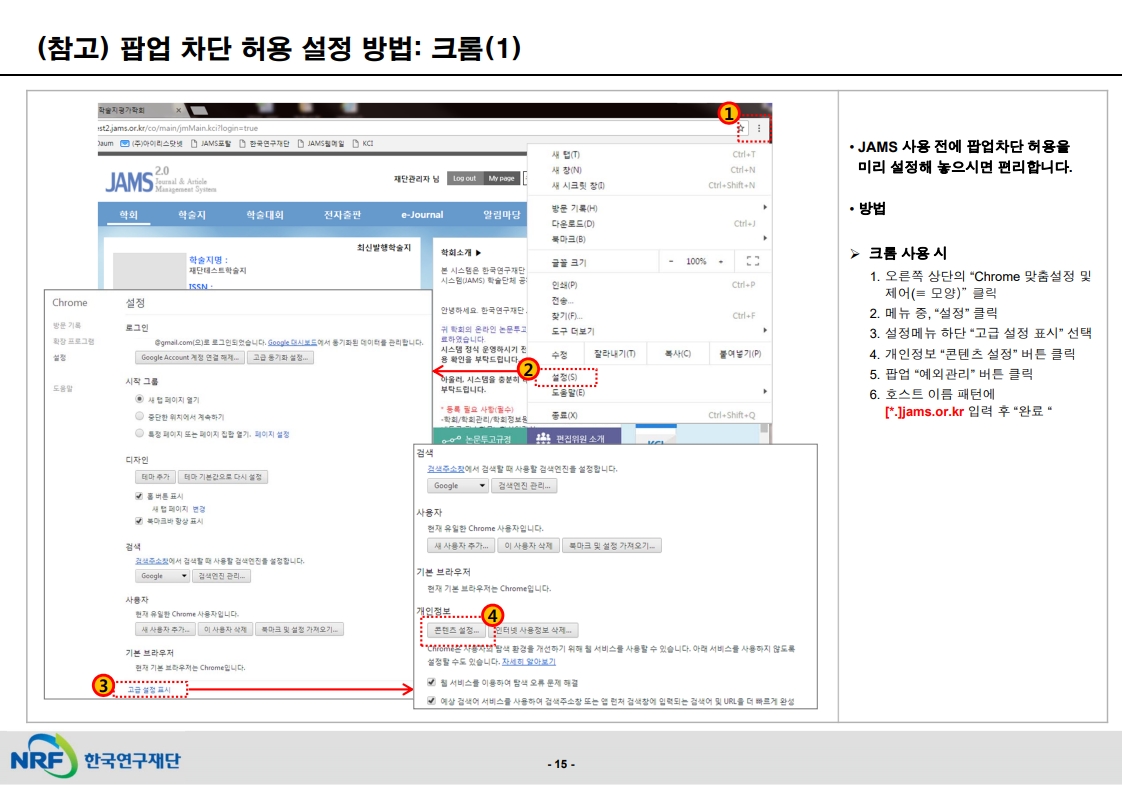Select the 특정 페이지 또는 페이지 집합 열기 radio
Image resolution: width=1122 pixels, height=793 pixels.
(140, 433)
